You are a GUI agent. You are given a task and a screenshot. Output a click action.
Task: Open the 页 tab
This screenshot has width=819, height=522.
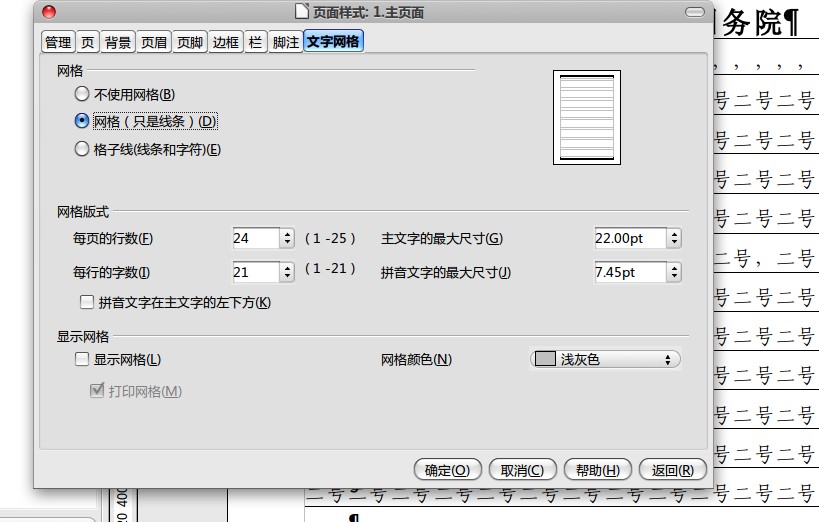tap(88, 42)
